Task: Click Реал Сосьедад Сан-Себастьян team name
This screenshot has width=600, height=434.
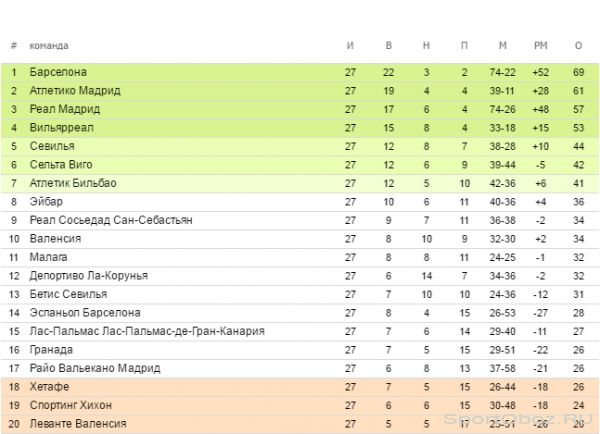Action: (x=111, y=220)
